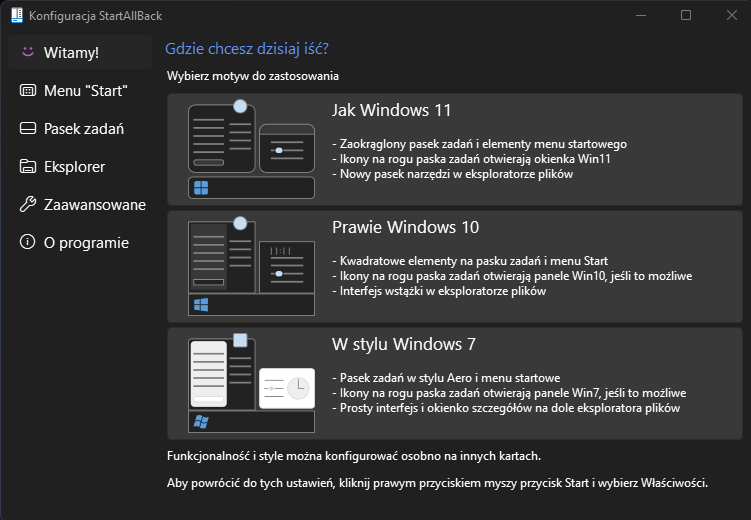
Task: Open the Zaawansowane settings tab
Action: tap(80, 204)
